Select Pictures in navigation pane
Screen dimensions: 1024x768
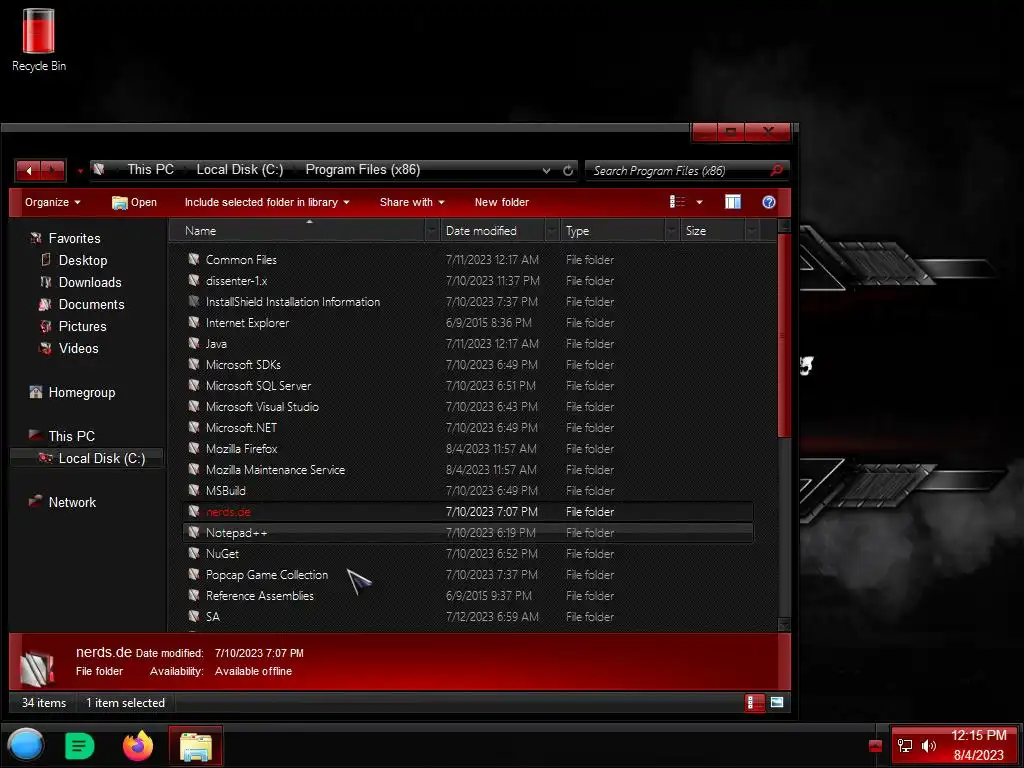click(82, 327)
